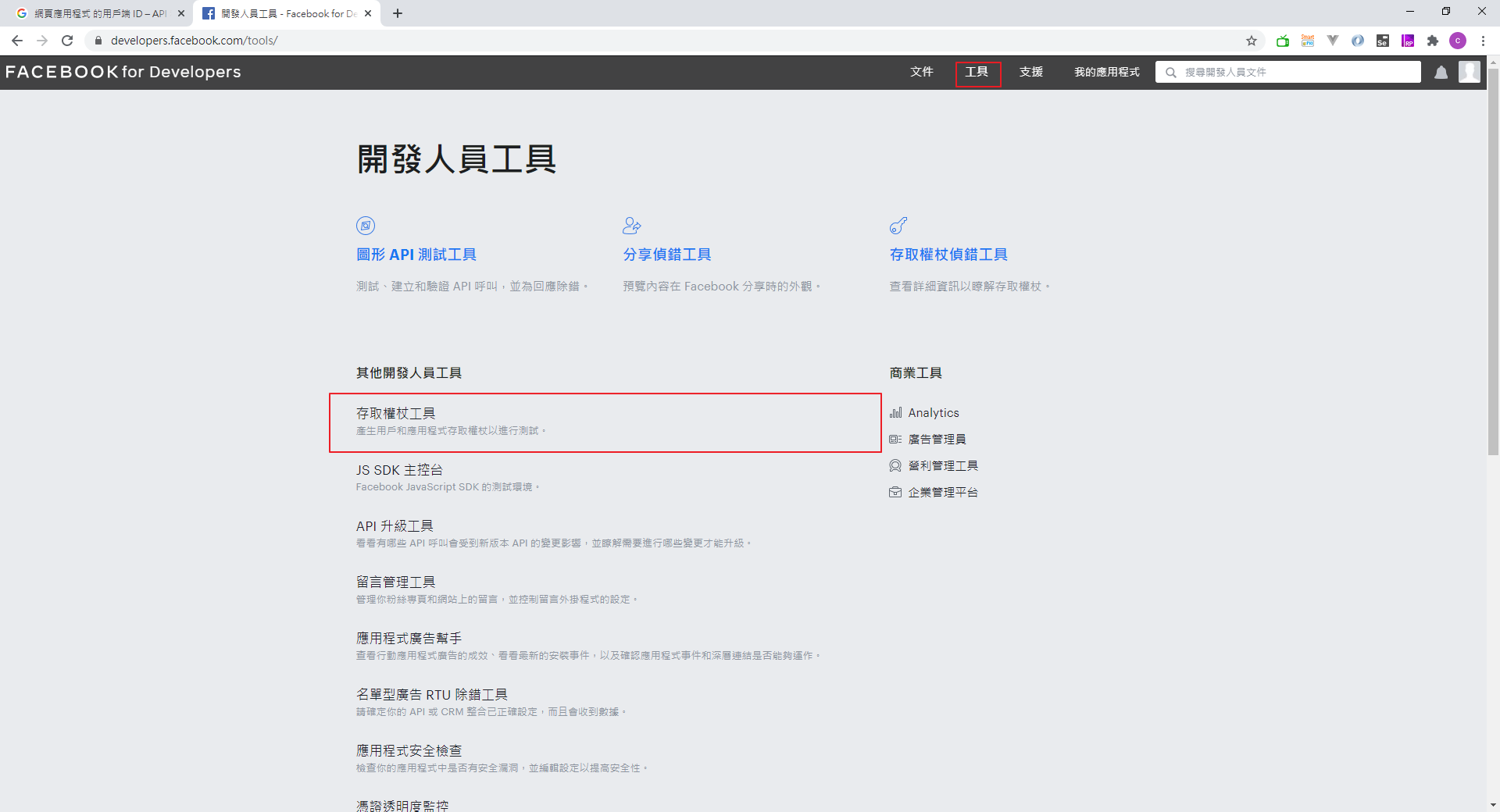1500x812 pixels.
Task: Open the API 升級工具 link
Action: coord(395,526)
